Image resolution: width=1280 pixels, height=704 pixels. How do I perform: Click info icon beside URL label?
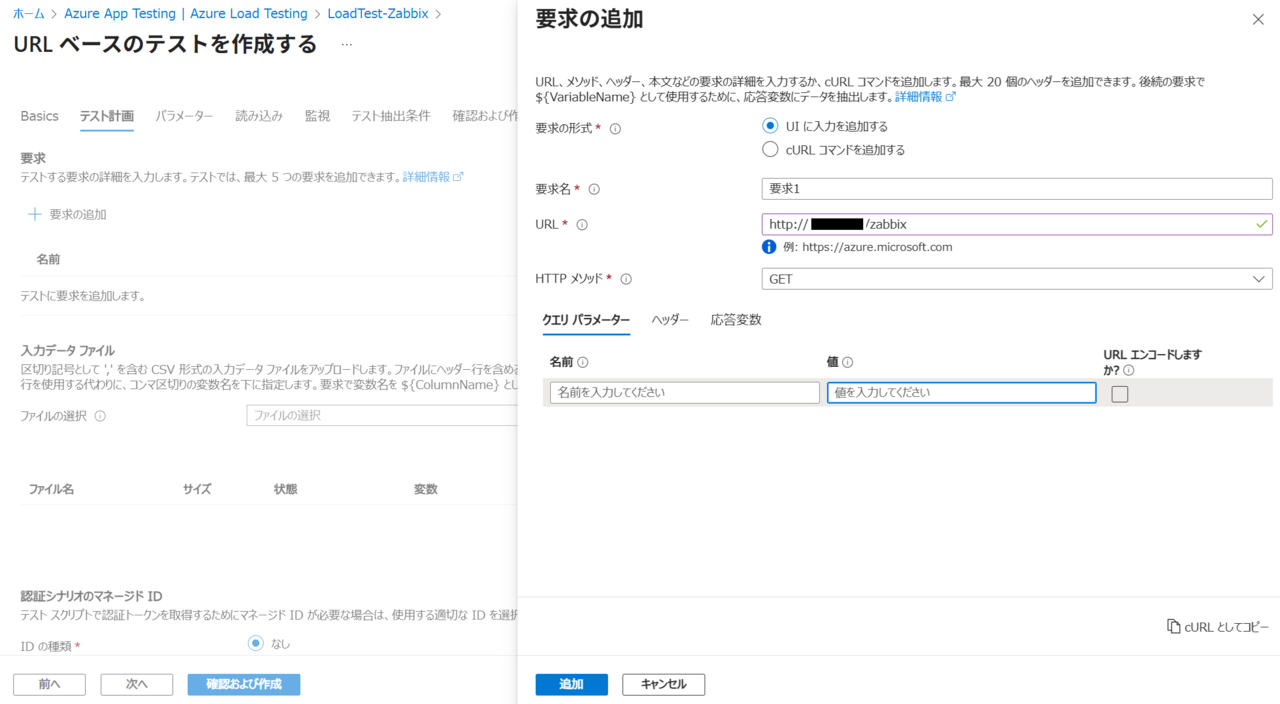click(x=582, y=225)
